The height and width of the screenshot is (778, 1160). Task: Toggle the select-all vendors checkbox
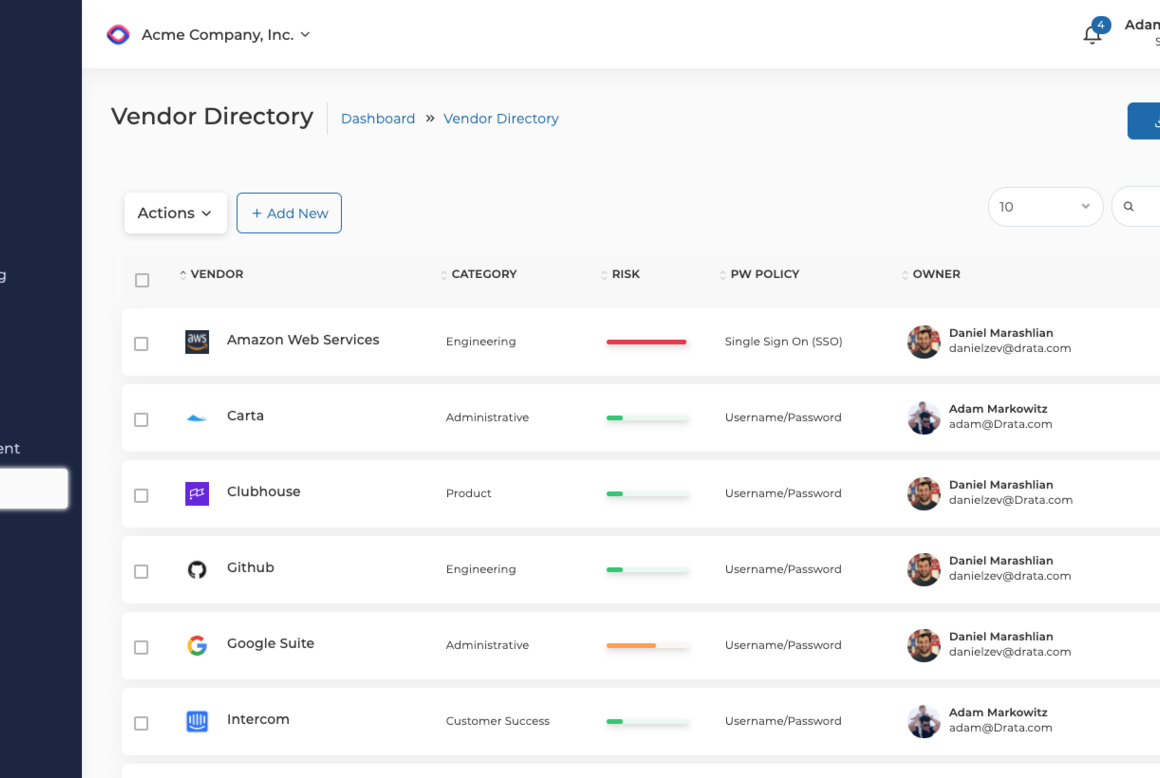click(x=142, y=280)
